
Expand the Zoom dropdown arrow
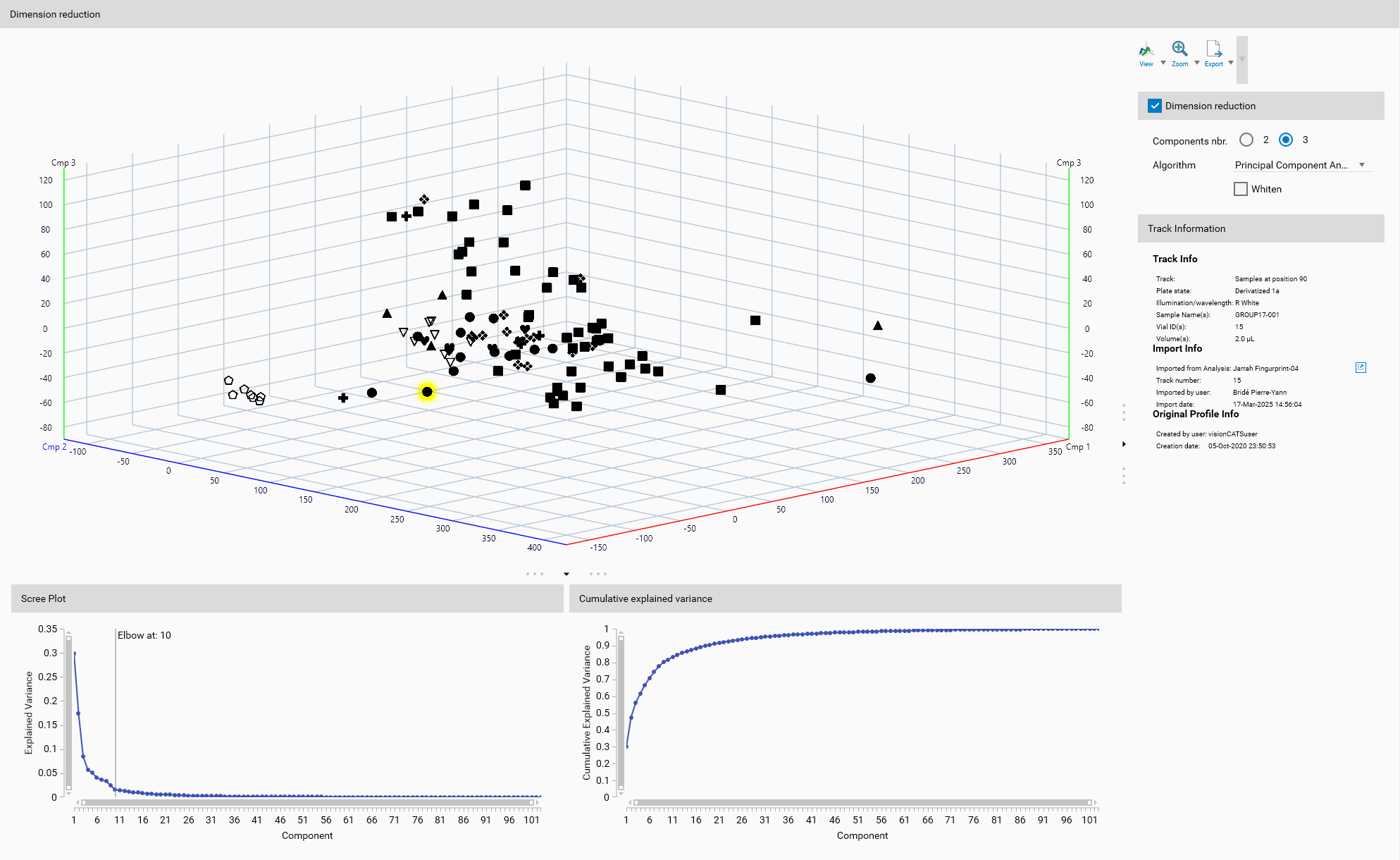point(1196,63)
